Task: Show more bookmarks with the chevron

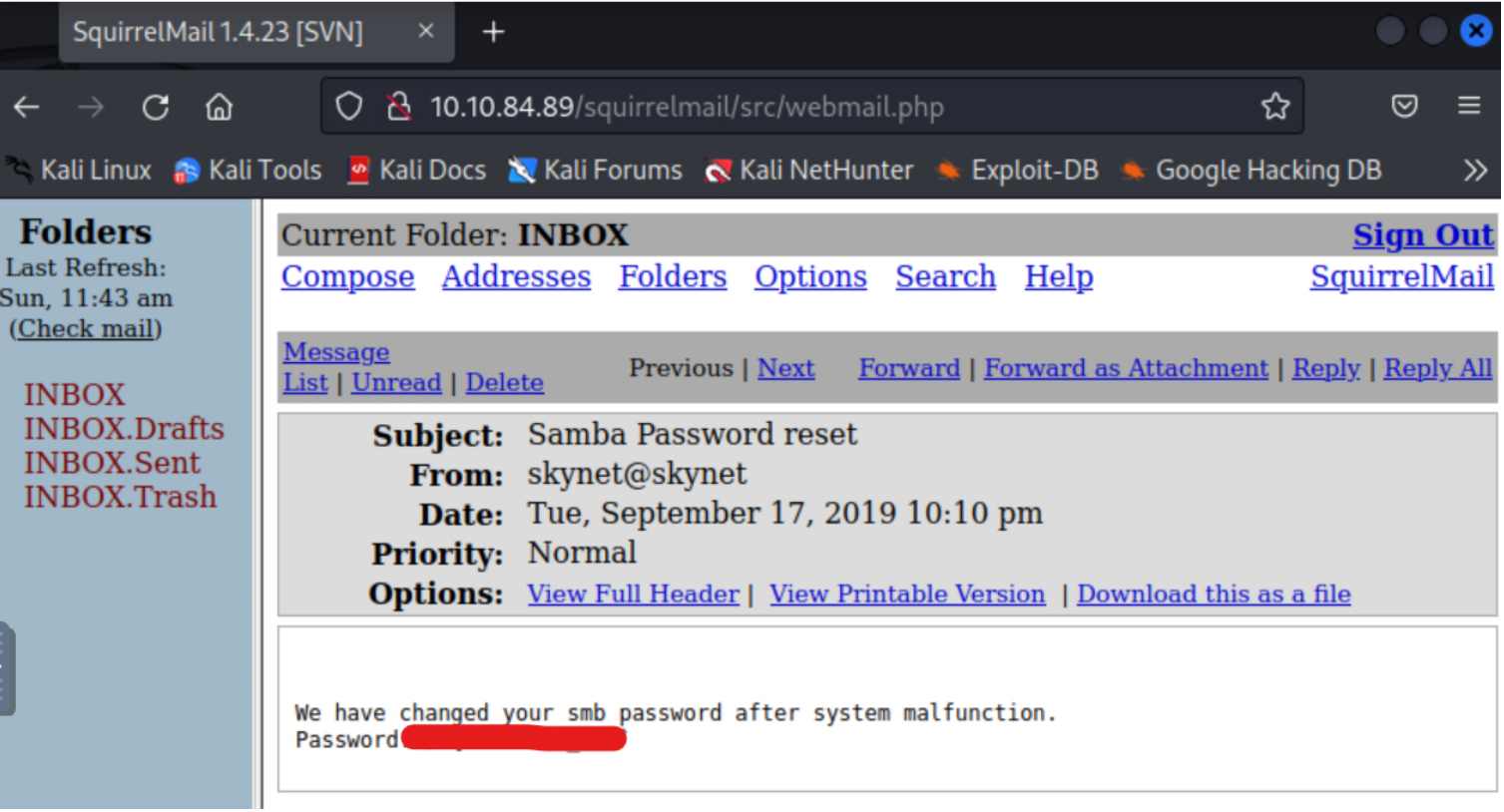Action: click(x=1474, y=171)
